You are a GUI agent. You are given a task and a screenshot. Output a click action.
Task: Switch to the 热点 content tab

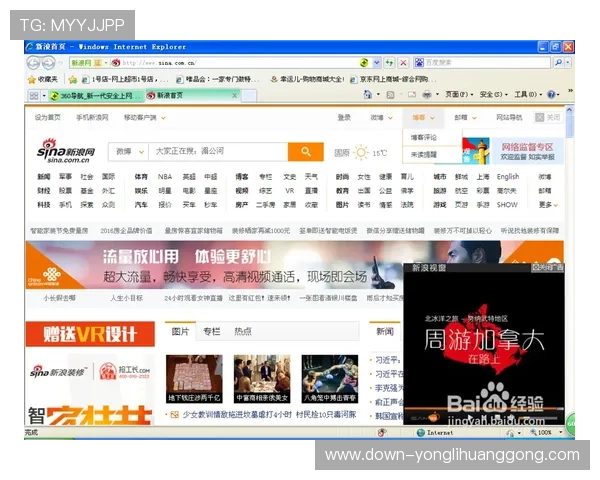[243, 331]
